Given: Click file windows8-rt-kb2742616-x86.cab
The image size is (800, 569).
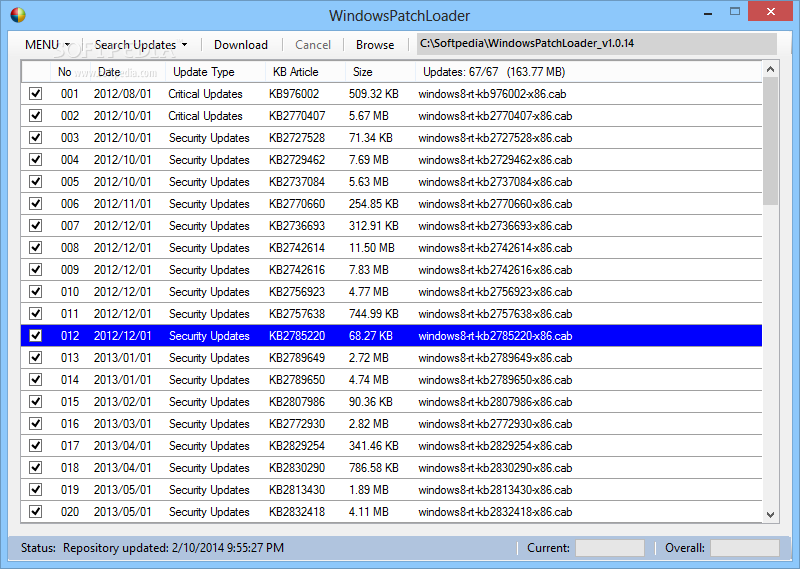Looking at the screenshot, I should (x=495, y=269).
